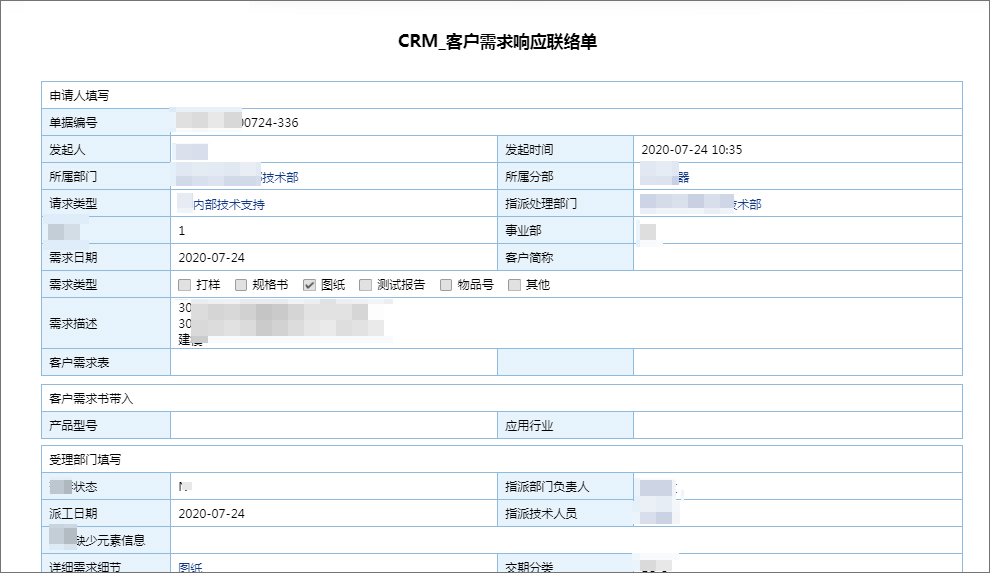This screenshot has width=990, height=573.
Task: Click the 产品型号 label
Action: pos(73,426)
